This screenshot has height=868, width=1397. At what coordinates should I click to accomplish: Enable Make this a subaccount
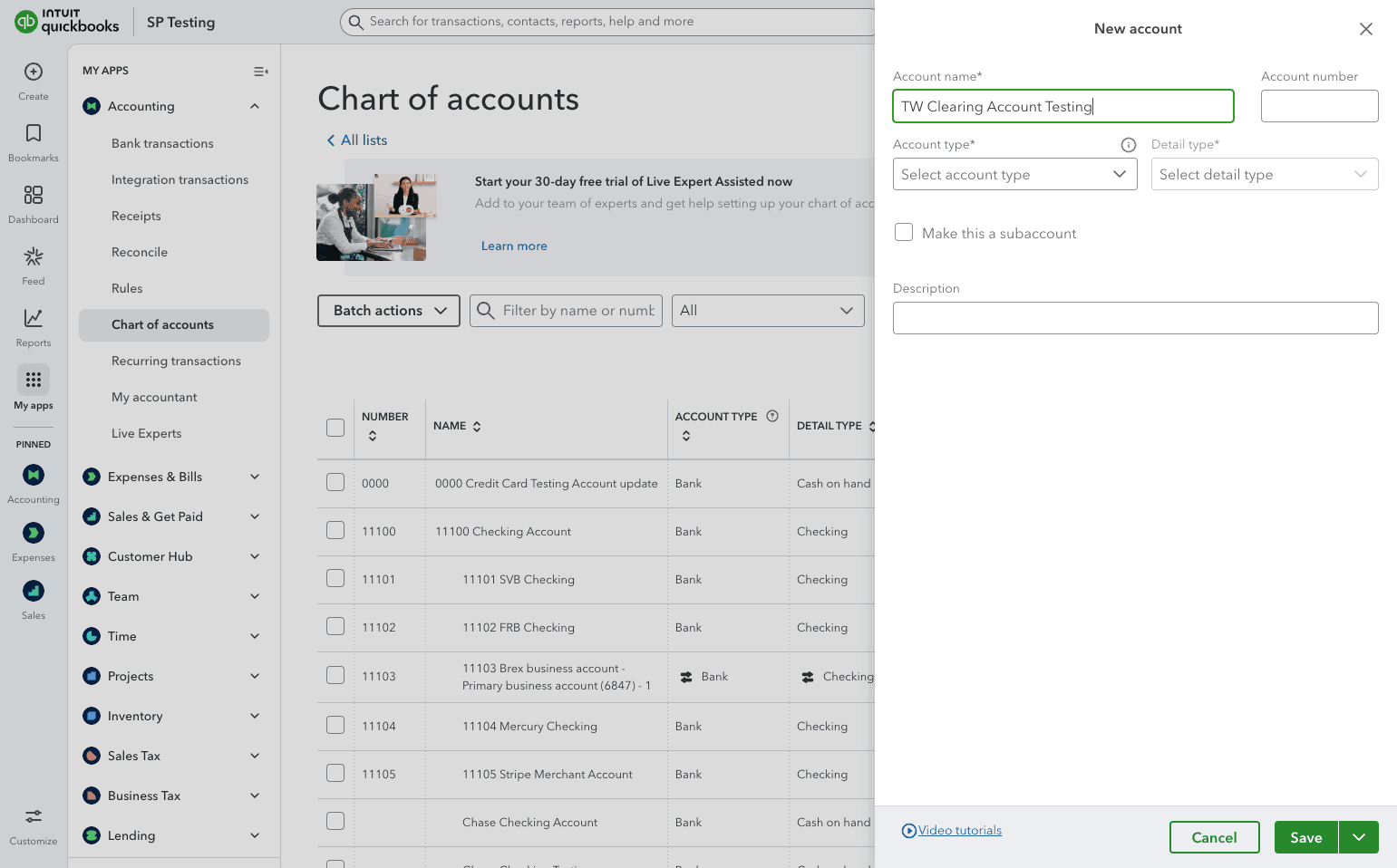click(x=904, y=232)
